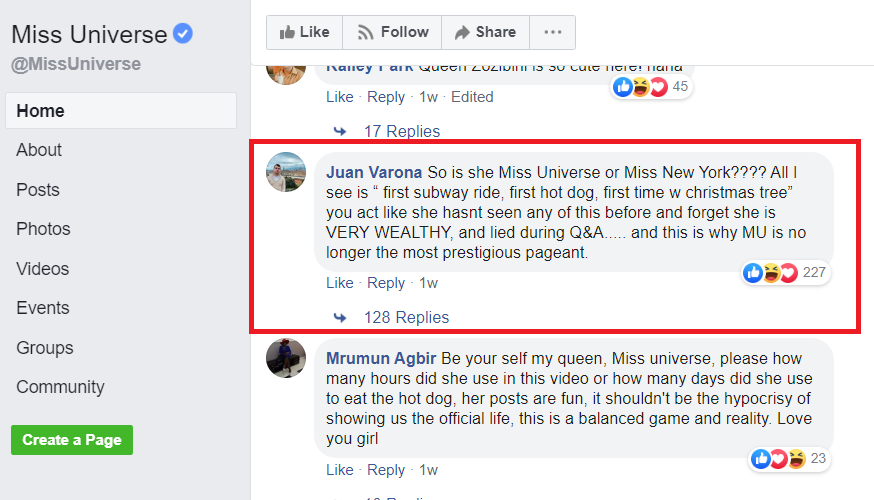Select Videos in the left navigation
This screenshot has height=500, width=874.
tap(43, 269)
